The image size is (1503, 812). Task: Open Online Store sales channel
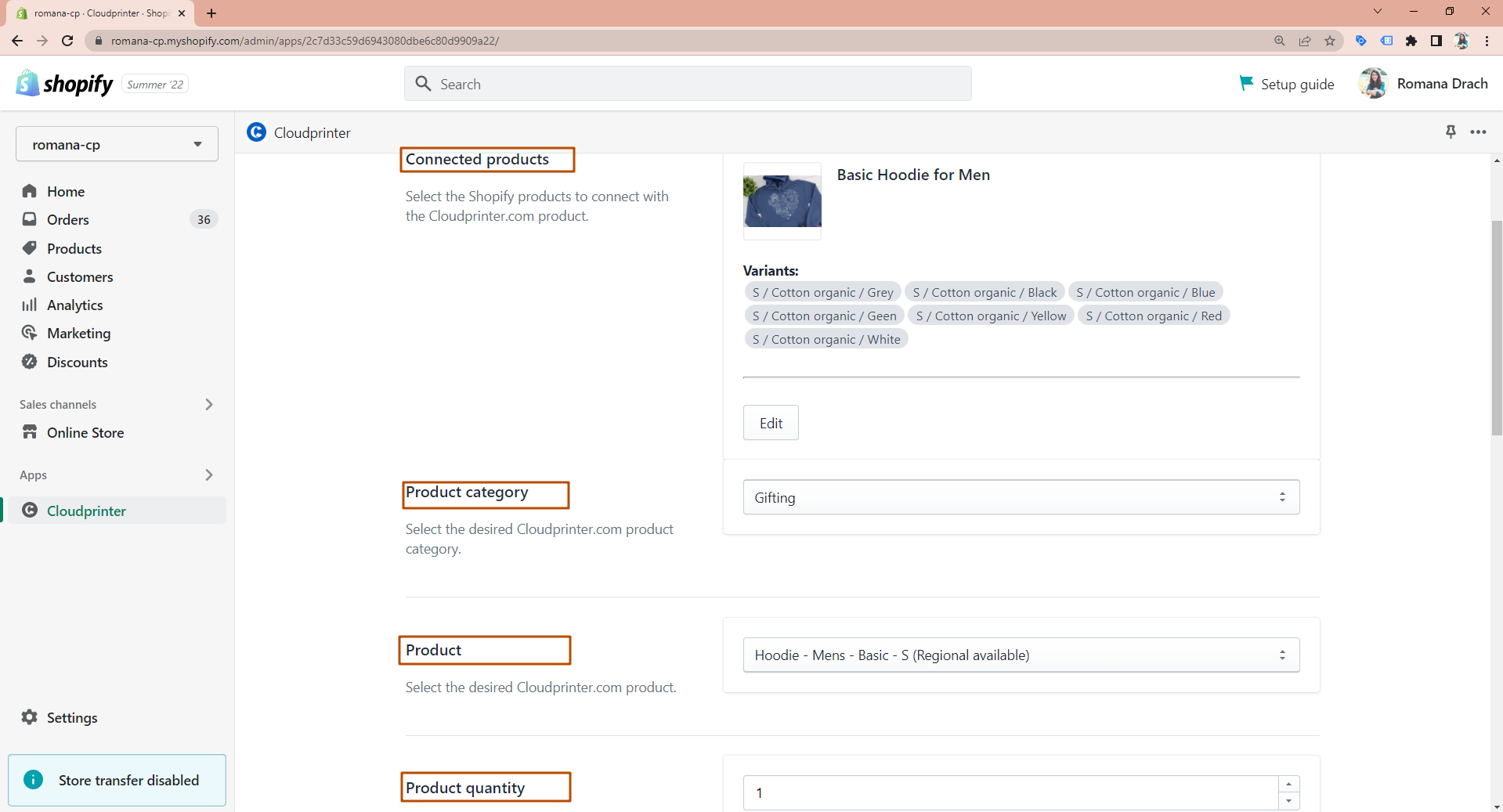[x=85, y=432]
